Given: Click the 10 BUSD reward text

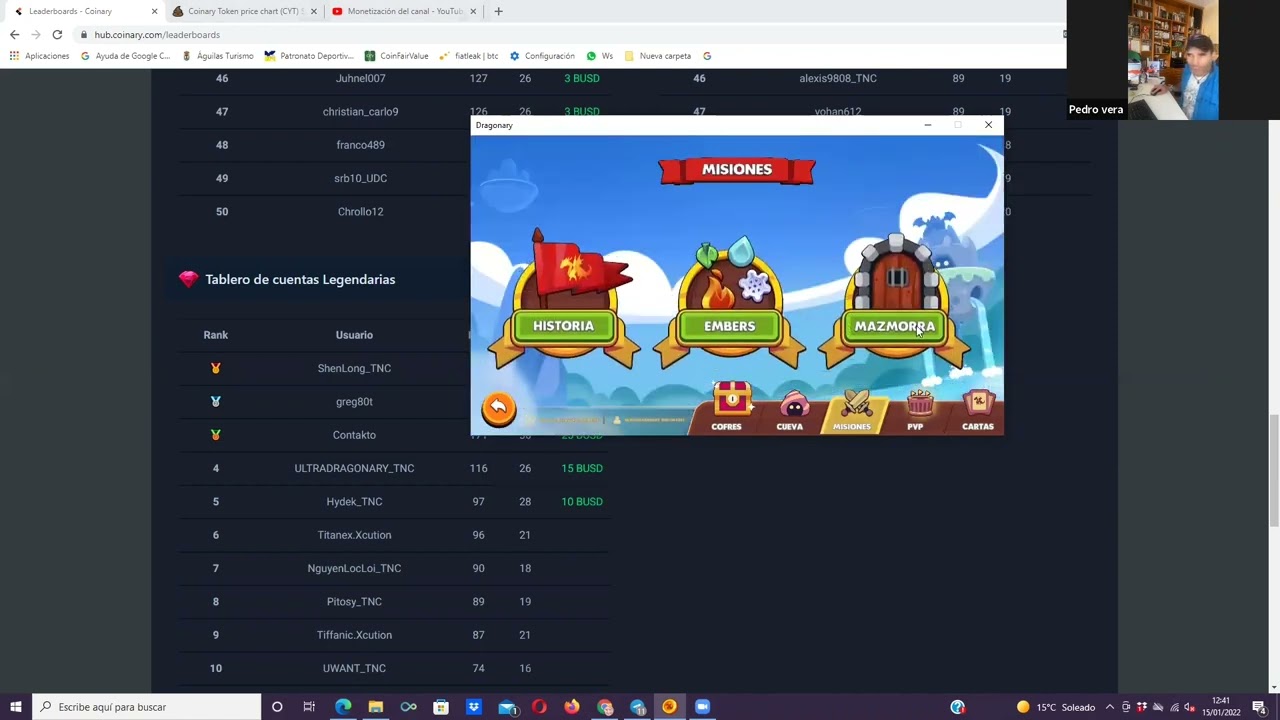Looking at the screenshot, I should click(x=582, y=501).
